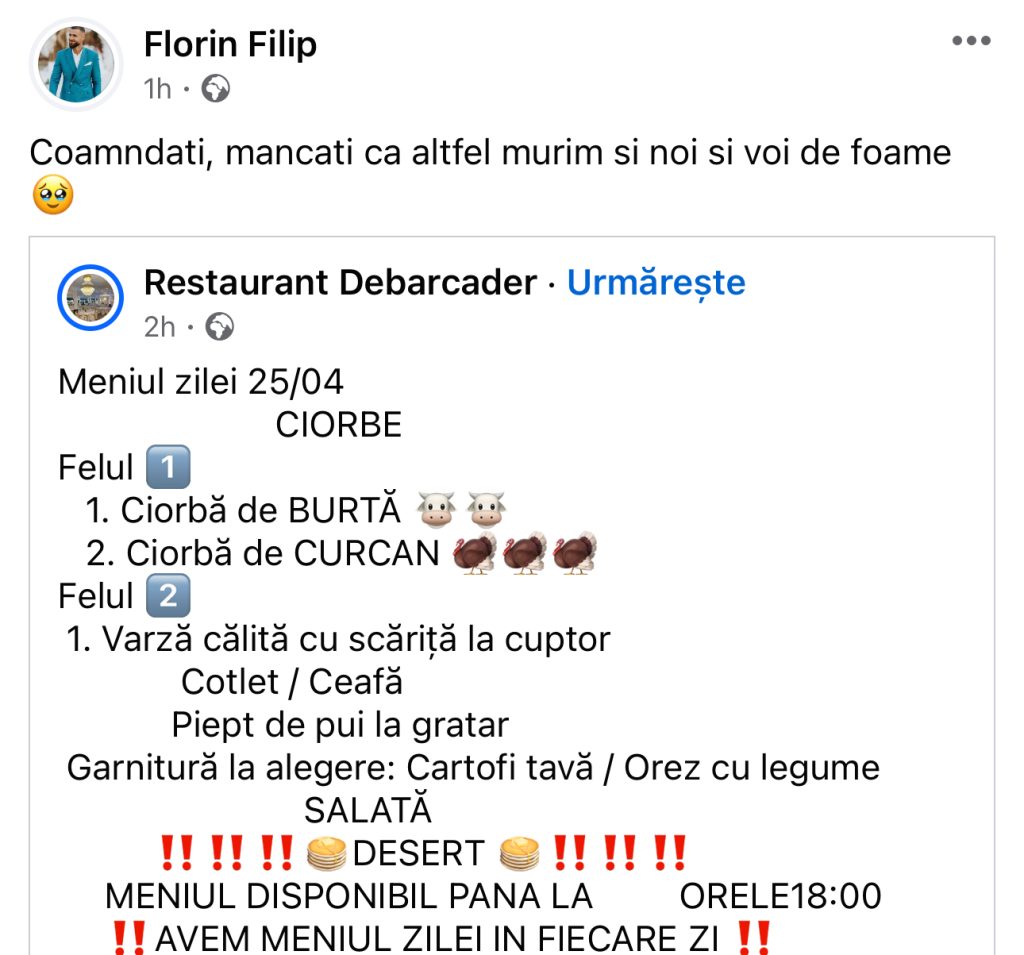Click the Coamndati caption text
The width and height of the screenshot is (1024, 955).
pos(490,153)
